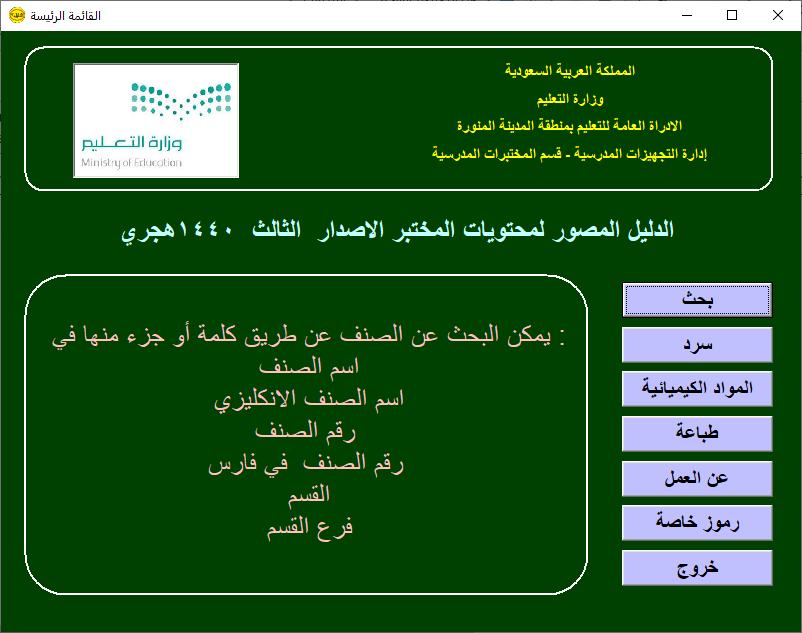This screenshot has height=633, width=802.
Task: Open المواد الكيميائية (Chemicals) section
Action: 697,388
